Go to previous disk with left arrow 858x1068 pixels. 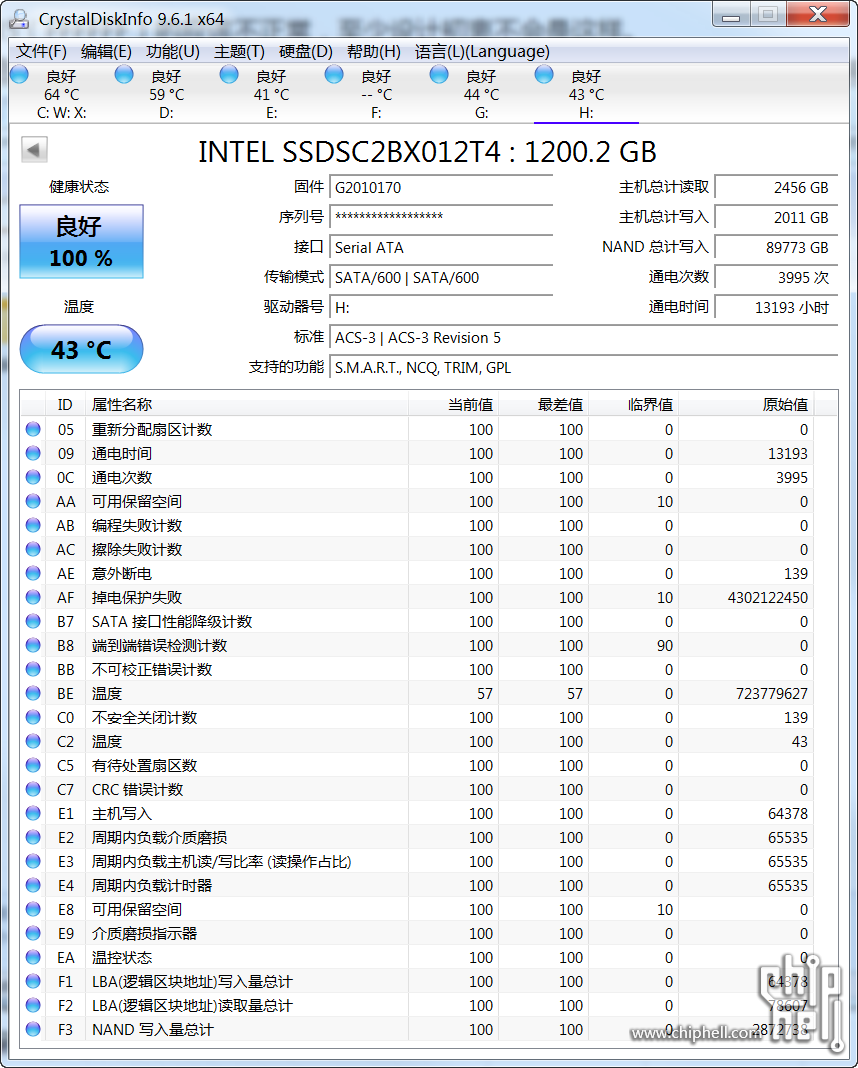(x=34, y=150)
